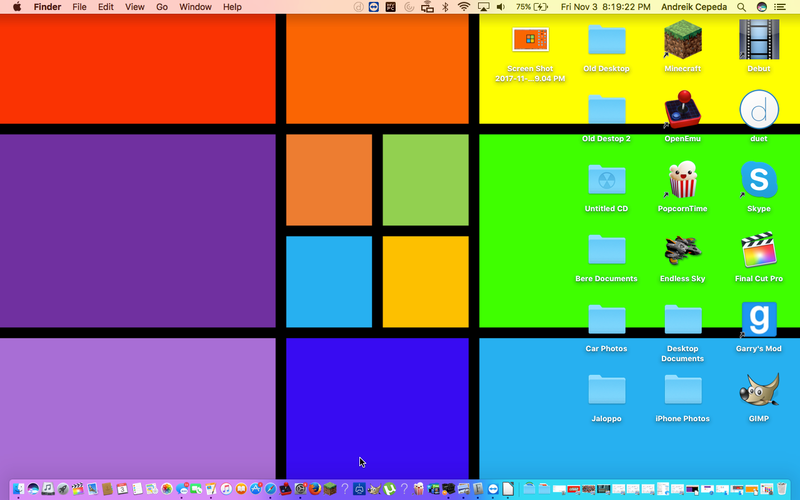Open System Preferences in the Dock
The image size is (800, 500).
(x=301, y=489)
